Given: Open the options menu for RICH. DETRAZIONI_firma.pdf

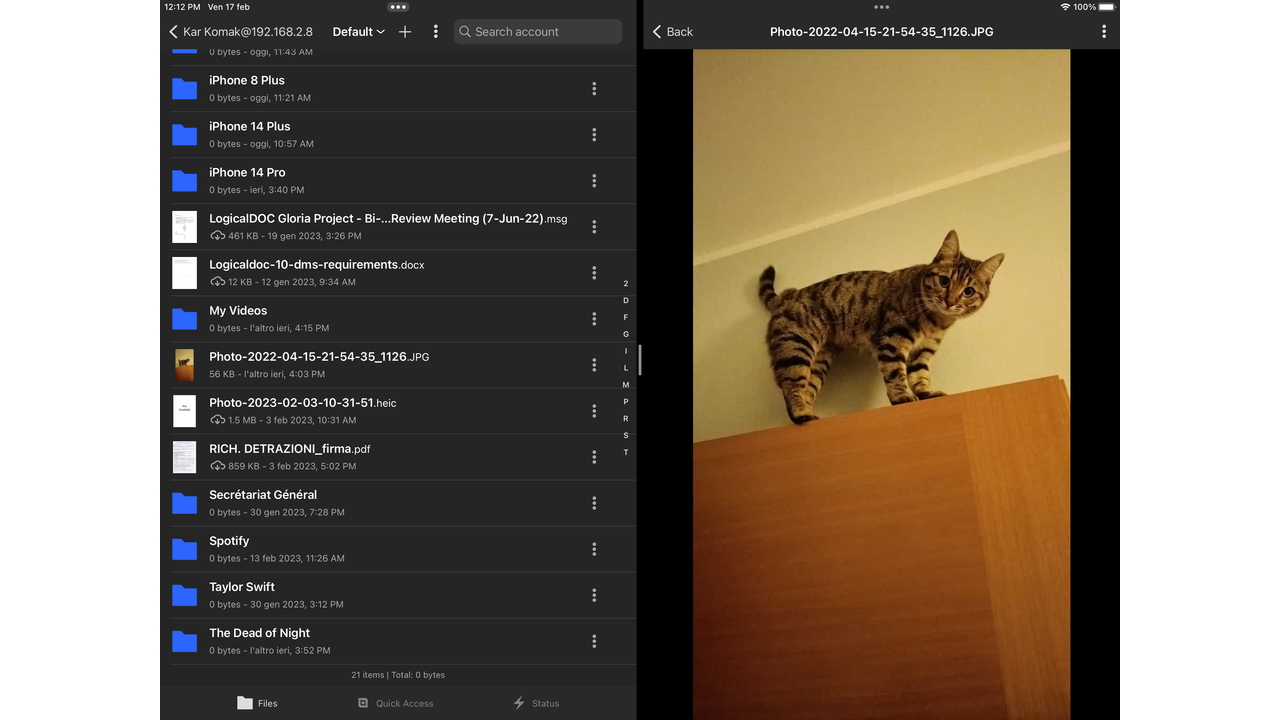Looking at the screenshot, I should click(594, 457).
